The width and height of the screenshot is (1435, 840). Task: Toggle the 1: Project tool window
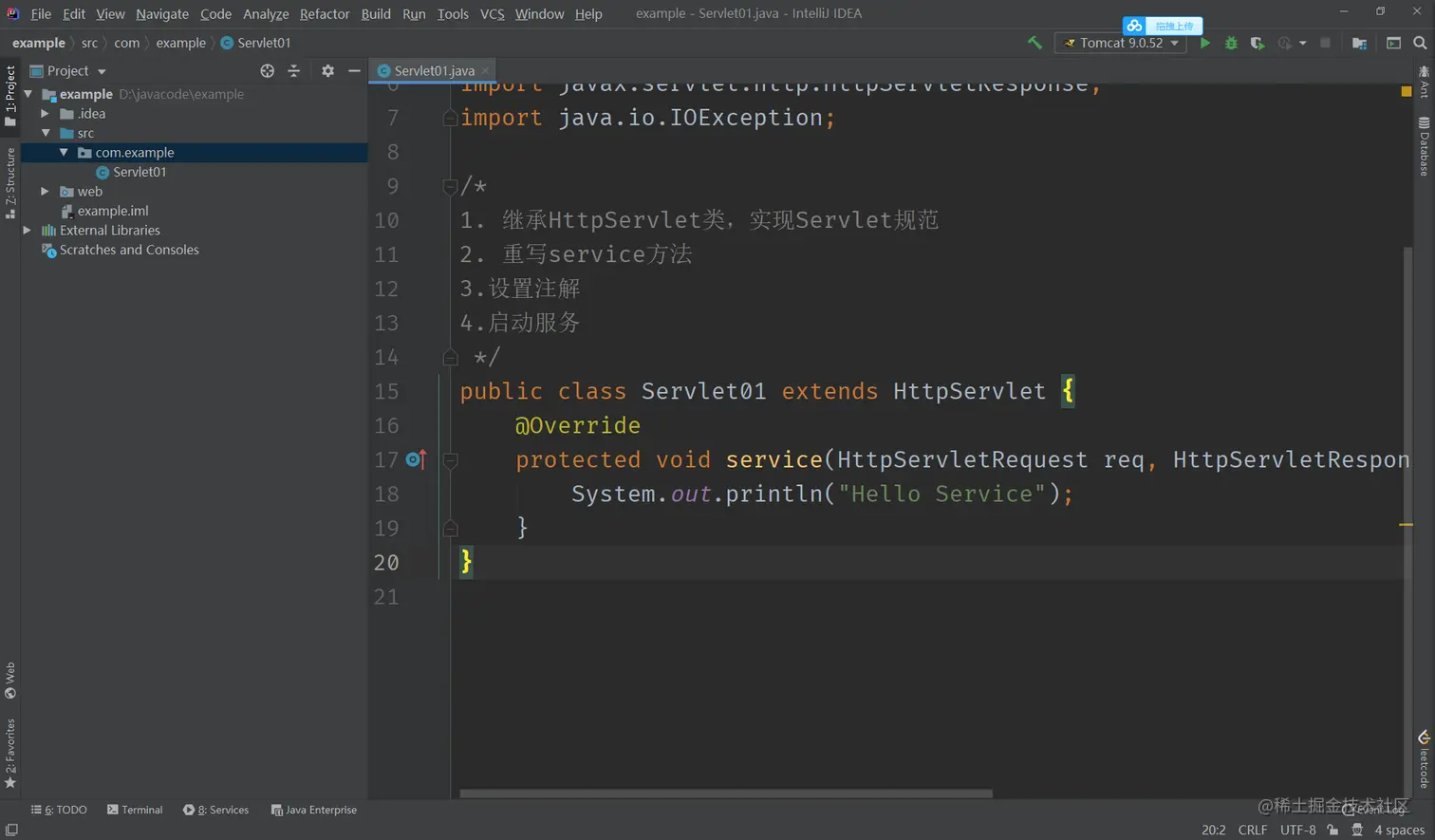[10, 95]
